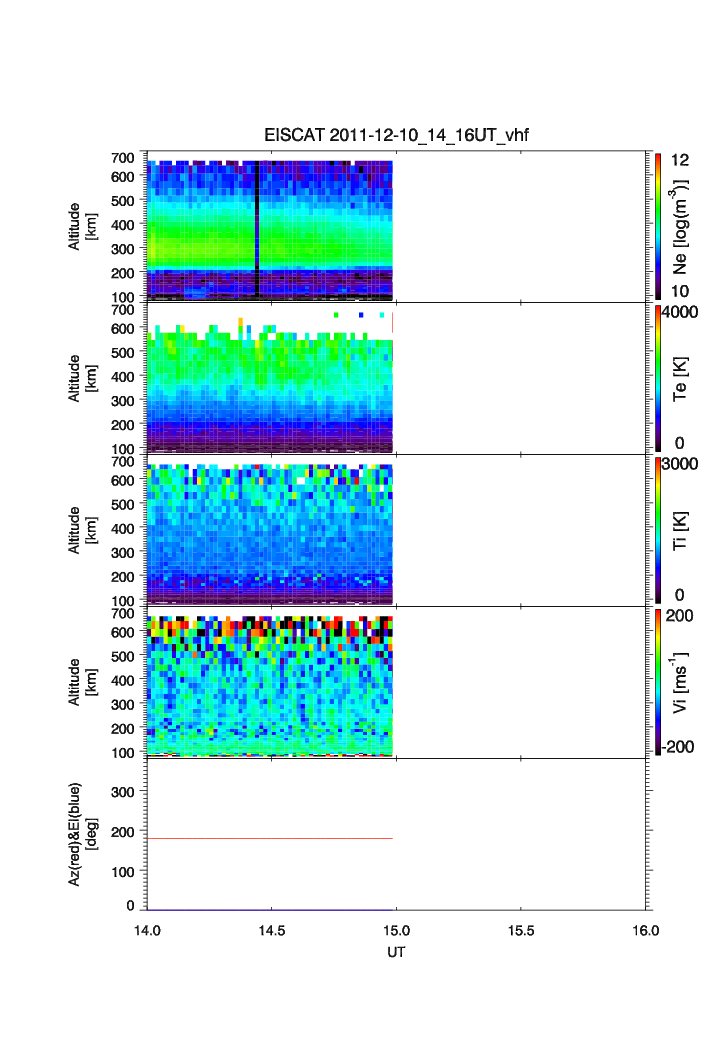Click the Vi ion velocity color bar
The height and width of the screenshot is (1062, 708).
[658, 682]
